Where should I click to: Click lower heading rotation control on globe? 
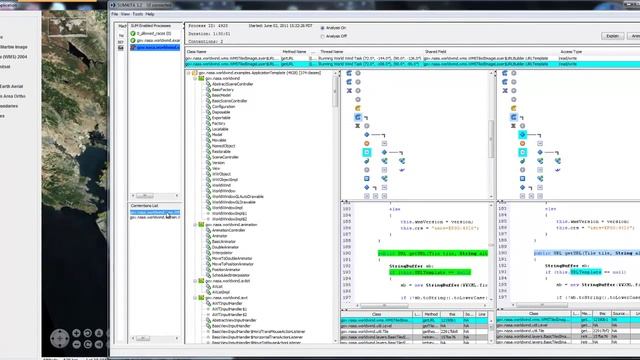click(x=87, y=344)
